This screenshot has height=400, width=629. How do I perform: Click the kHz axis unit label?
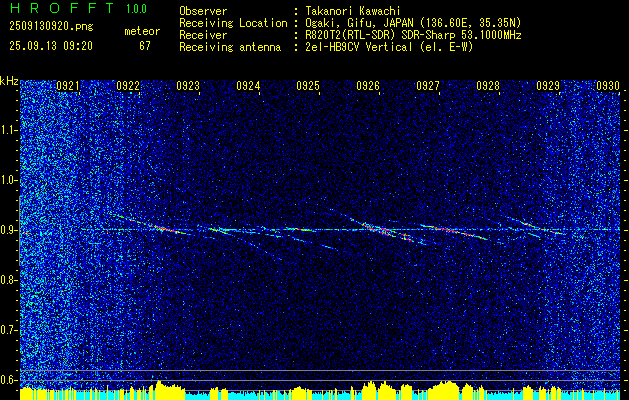point(9,81)
